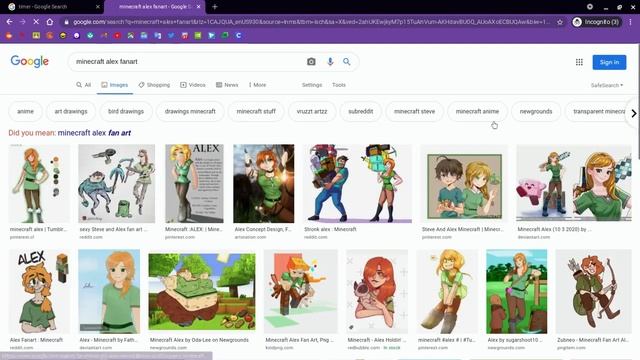Show more filter chips with the right arrow
The width and height of the screenshot is (640, 360).
[633, 113]
